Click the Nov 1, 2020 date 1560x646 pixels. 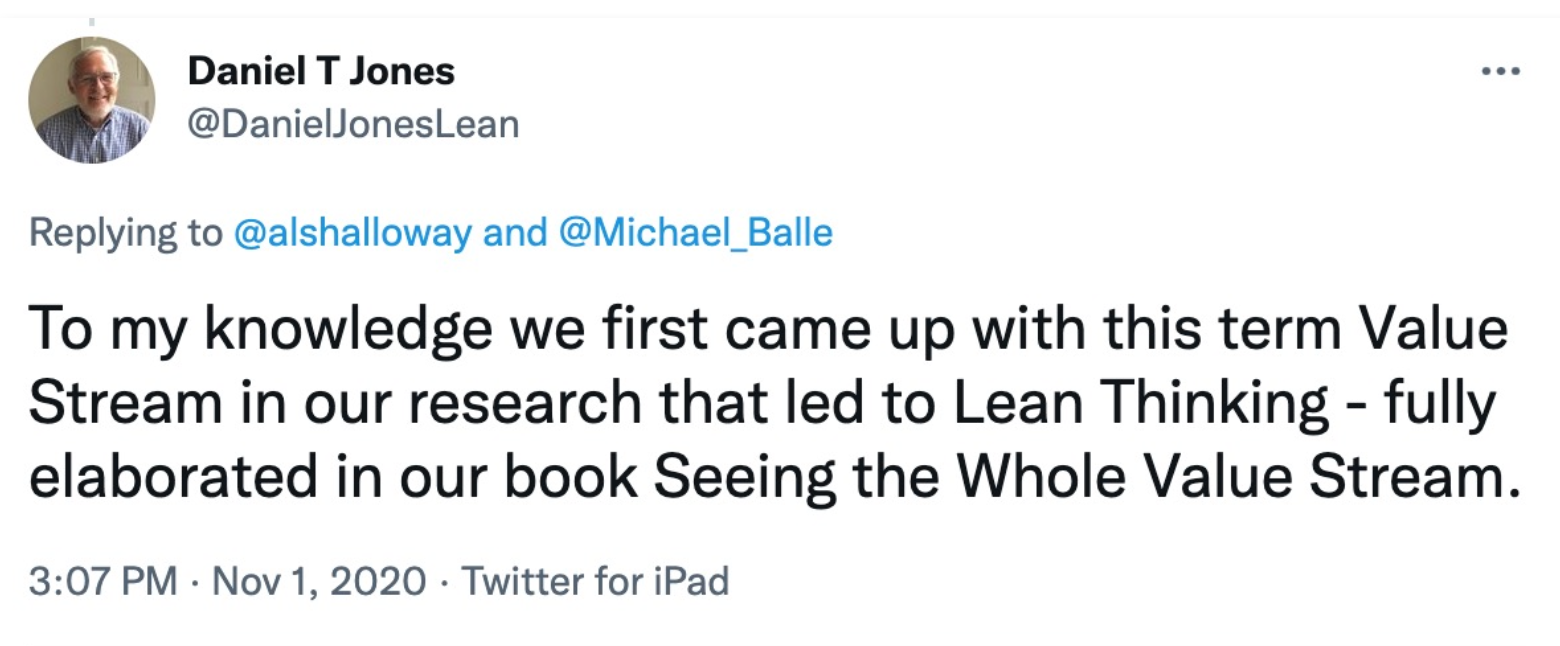point(317,581)
